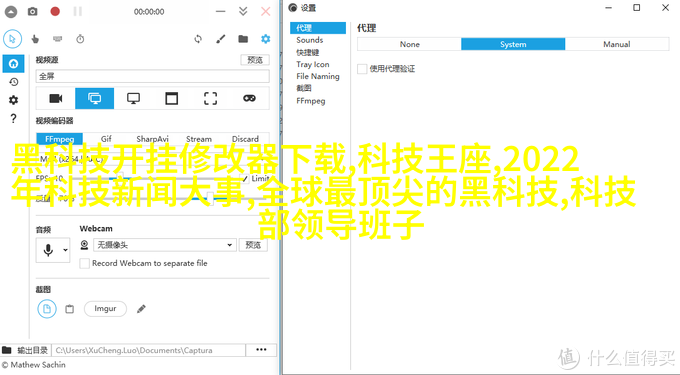The height and width of the screenshot is (375, 680).
Task: Toggle the Imgur upload option
Action: (x=105, y=309)
